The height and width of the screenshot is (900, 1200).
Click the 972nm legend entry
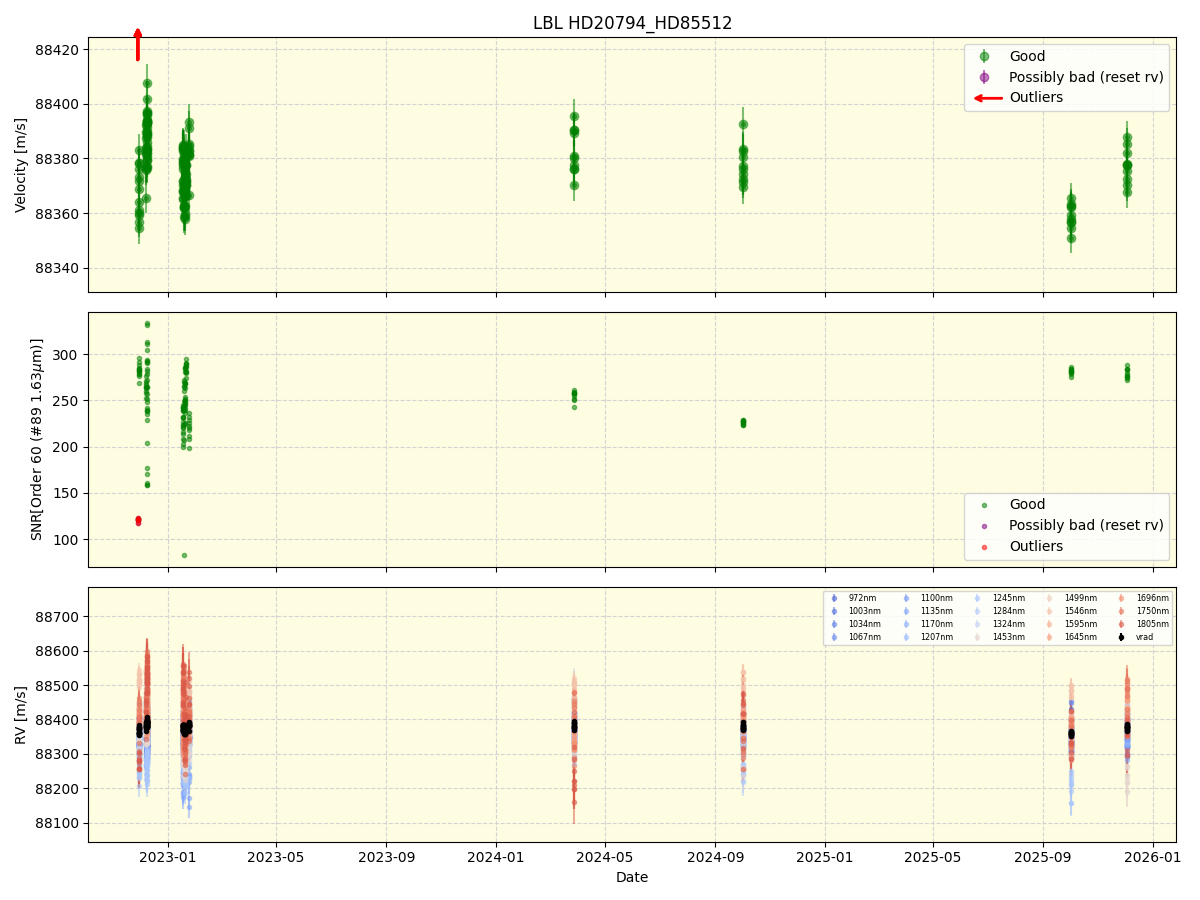pyautogui.click(x=856, y=598)
